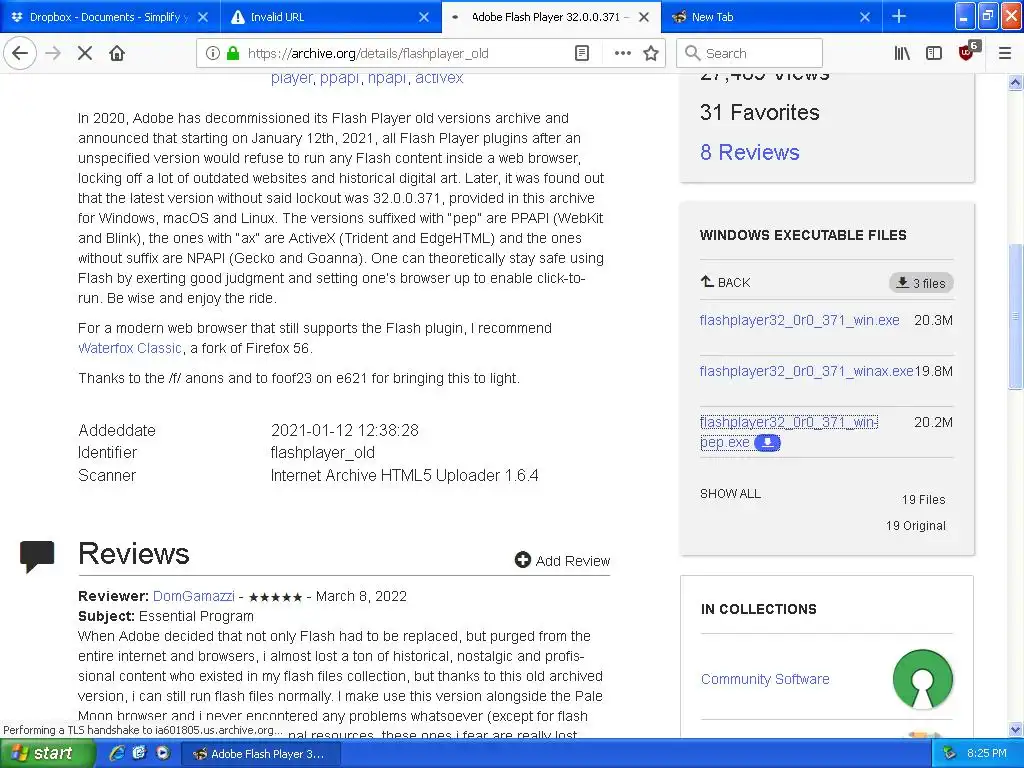
Task: Focus the browser Search box
Action: coord(750,53)
